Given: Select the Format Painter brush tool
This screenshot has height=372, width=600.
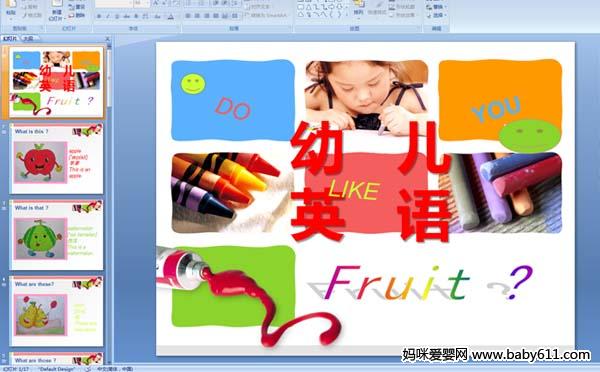Looking at the screenshot, I should click(x=32, y=15).
